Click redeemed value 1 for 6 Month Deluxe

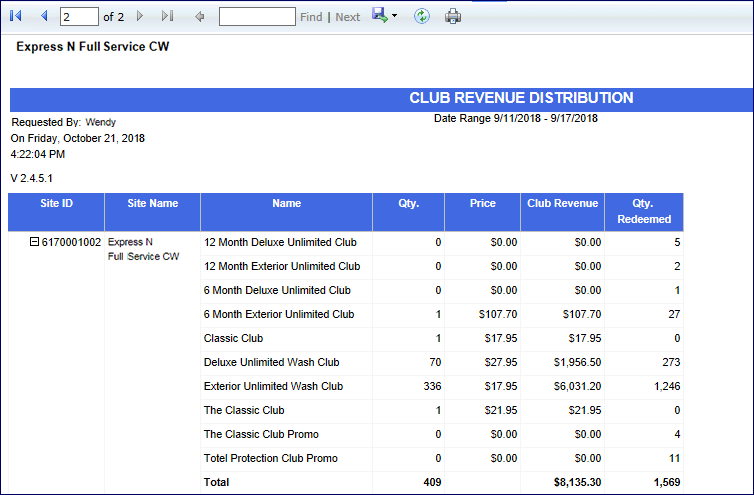[x=677, y=290]
